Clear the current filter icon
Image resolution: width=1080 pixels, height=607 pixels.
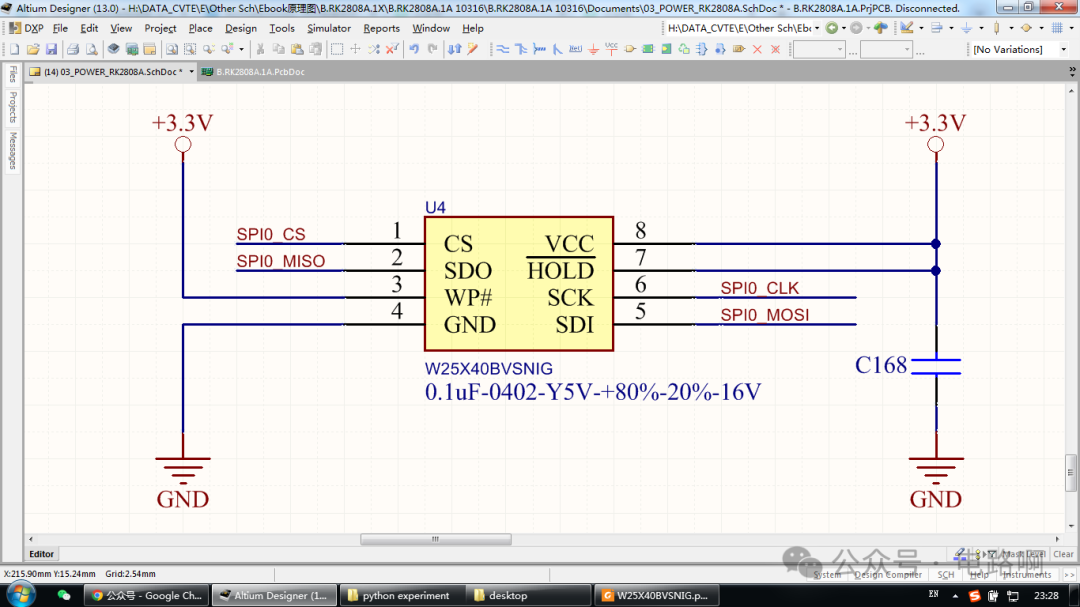(392, 50)
